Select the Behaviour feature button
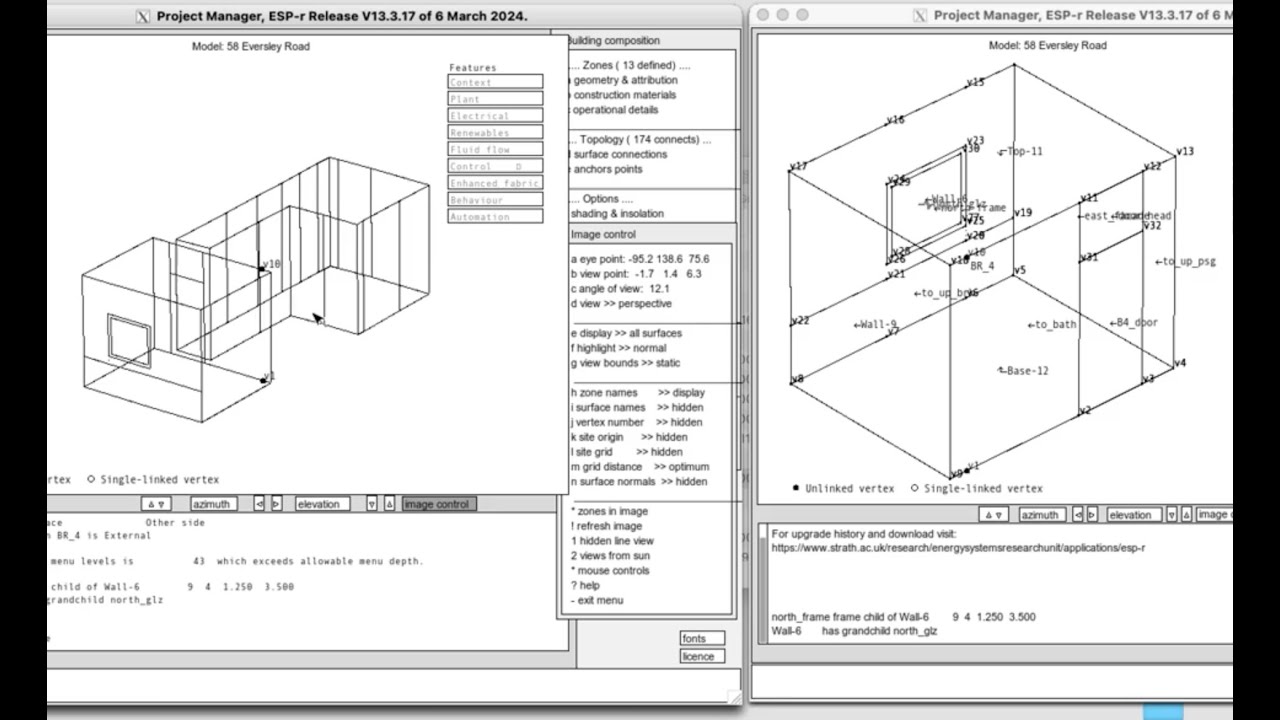 tap(495, 200)
